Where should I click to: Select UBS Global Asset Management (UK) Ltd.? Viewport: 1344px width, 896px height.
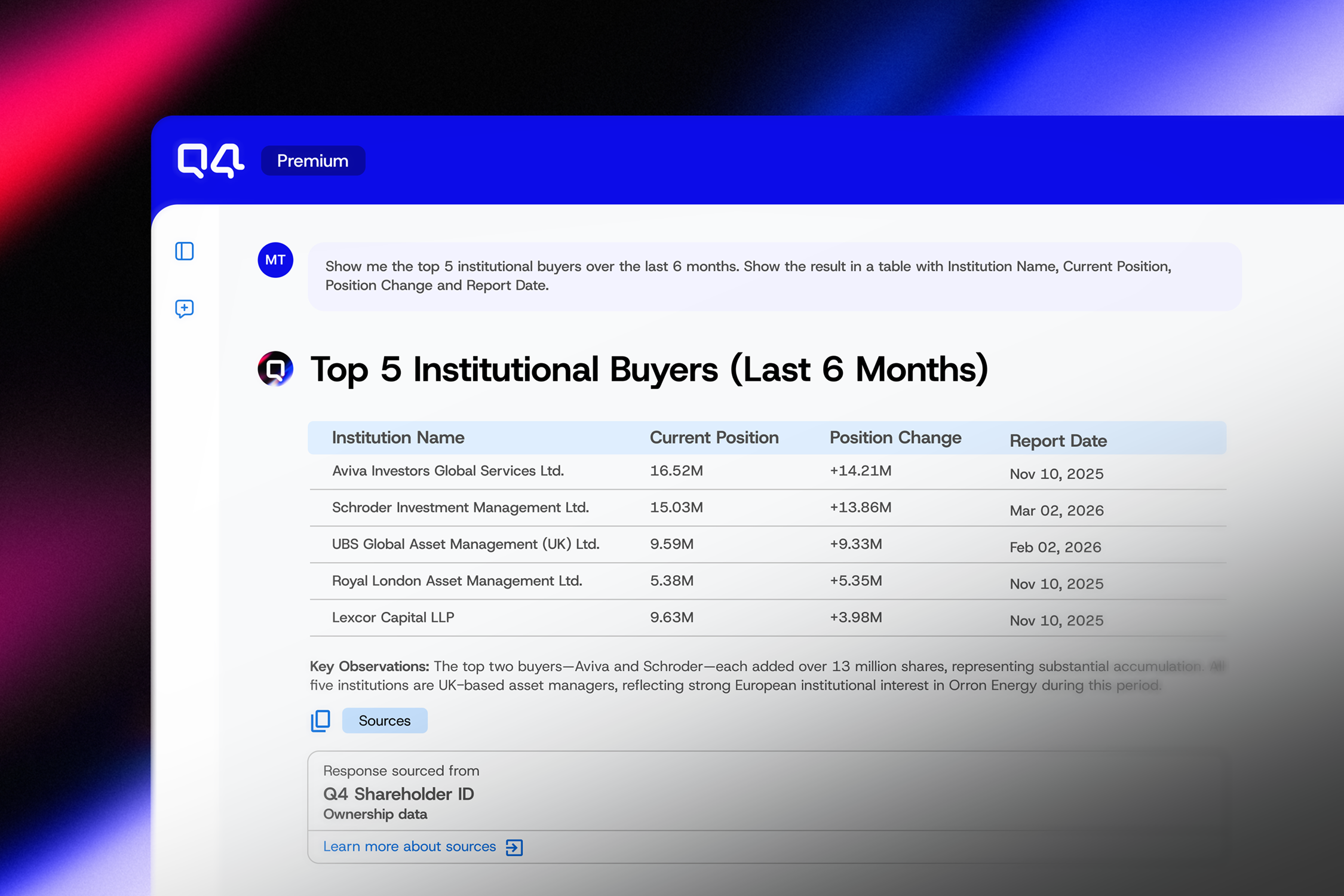(466, 544)
